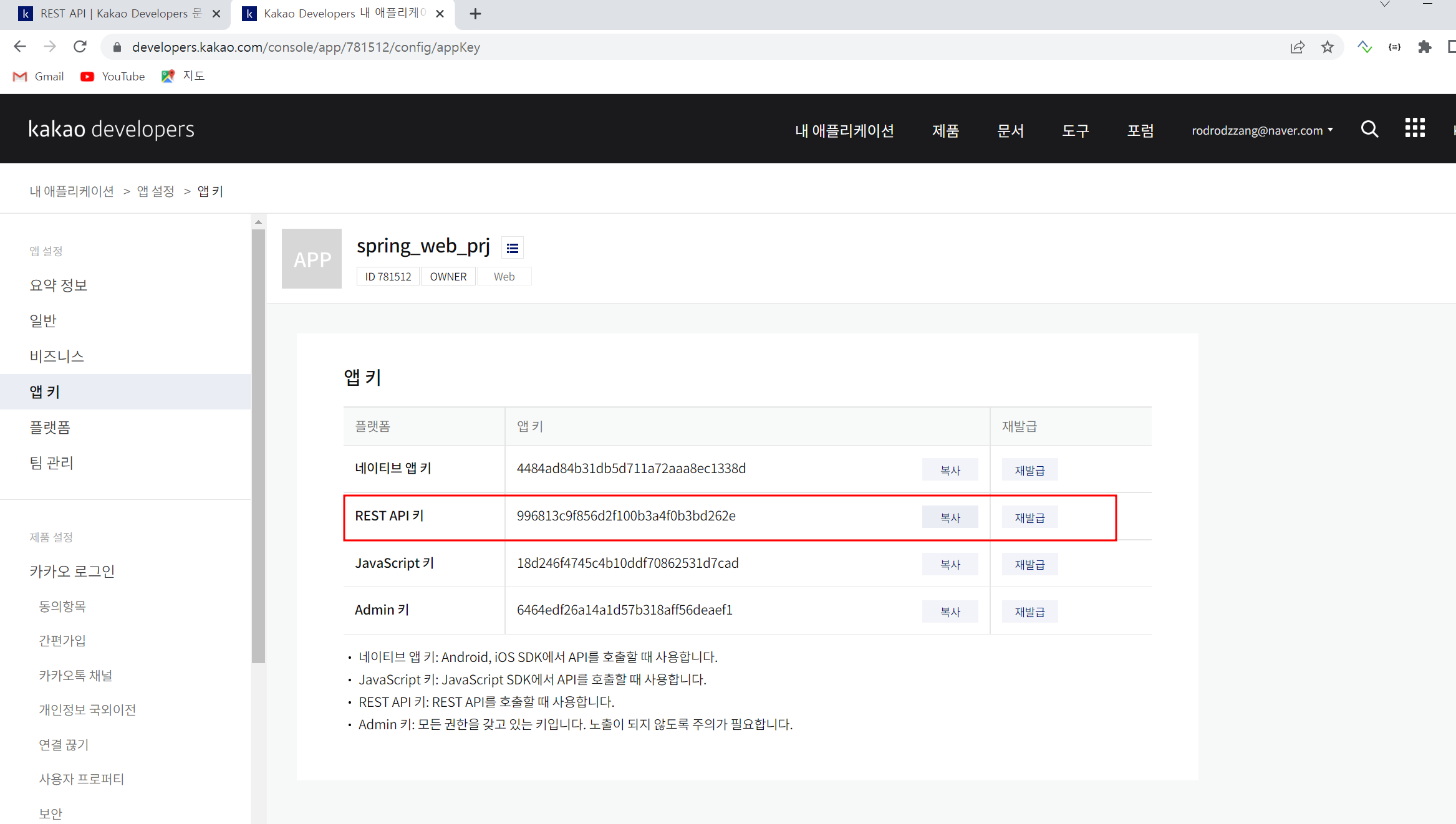Screen dimensions: 1456x824
Task: Click Admin key value 6464edf26a14a1d57b318aff56deaef1
Action: (625, 610)
